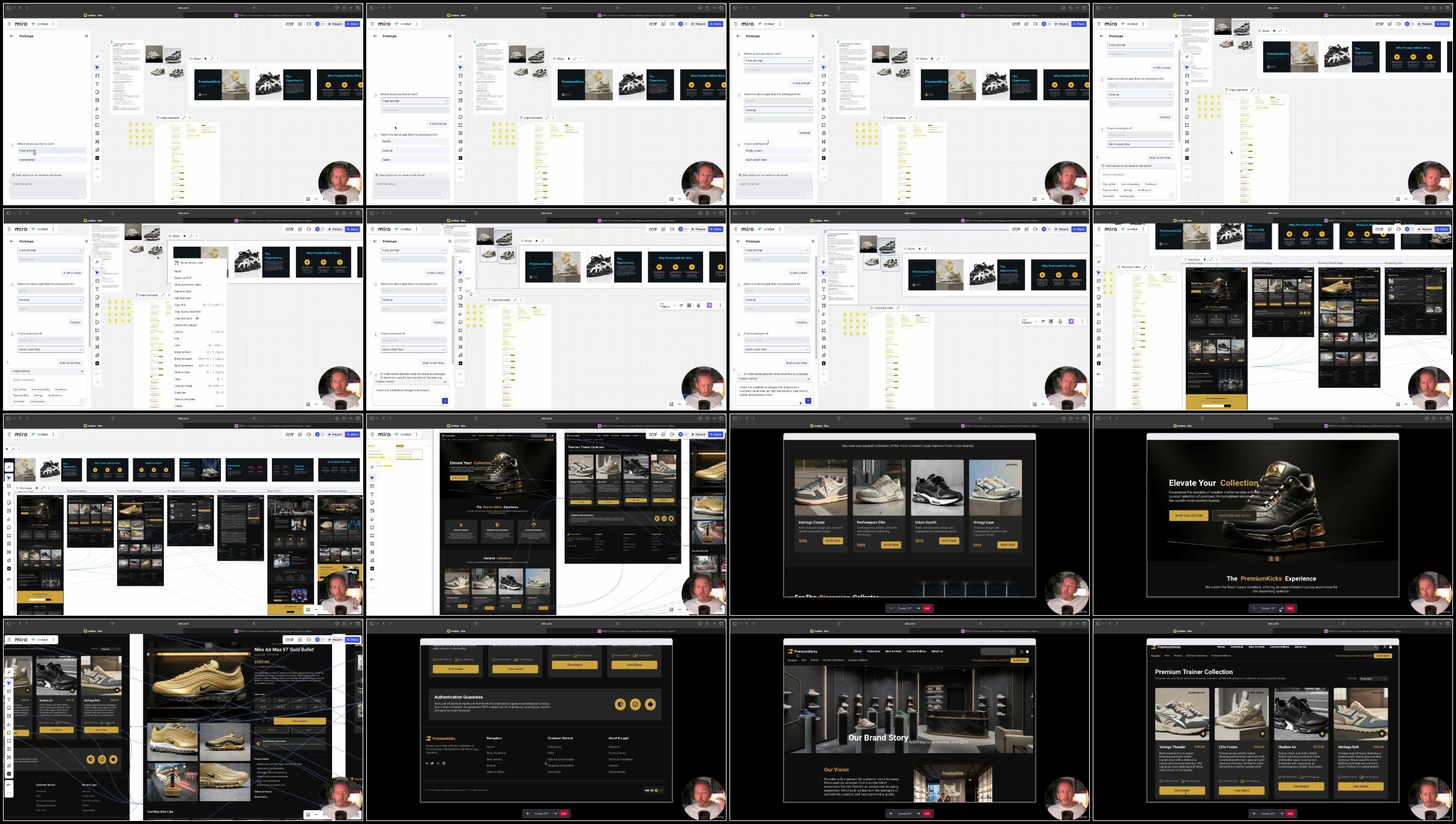Dismiss the '1 object selected' bar with X
The width and height of the screenshot is (1456, 824).
coord(82,371)
